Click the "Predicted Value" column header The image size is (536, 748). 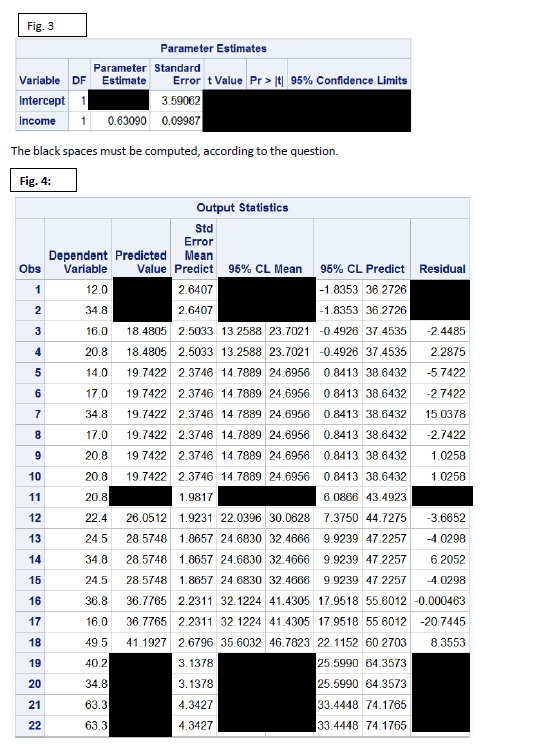(141, 262)
